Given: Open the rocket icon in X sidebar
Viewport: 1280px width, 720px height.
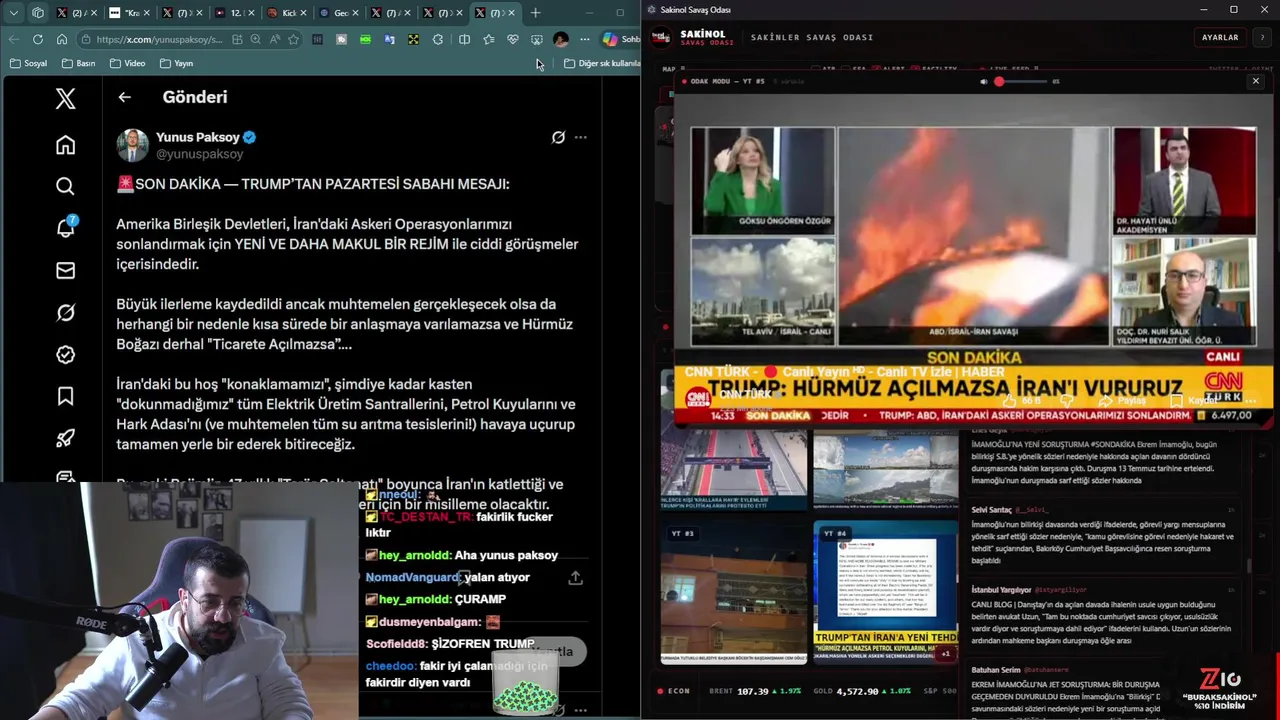Looking at the screenshot, I should point(65,438).
